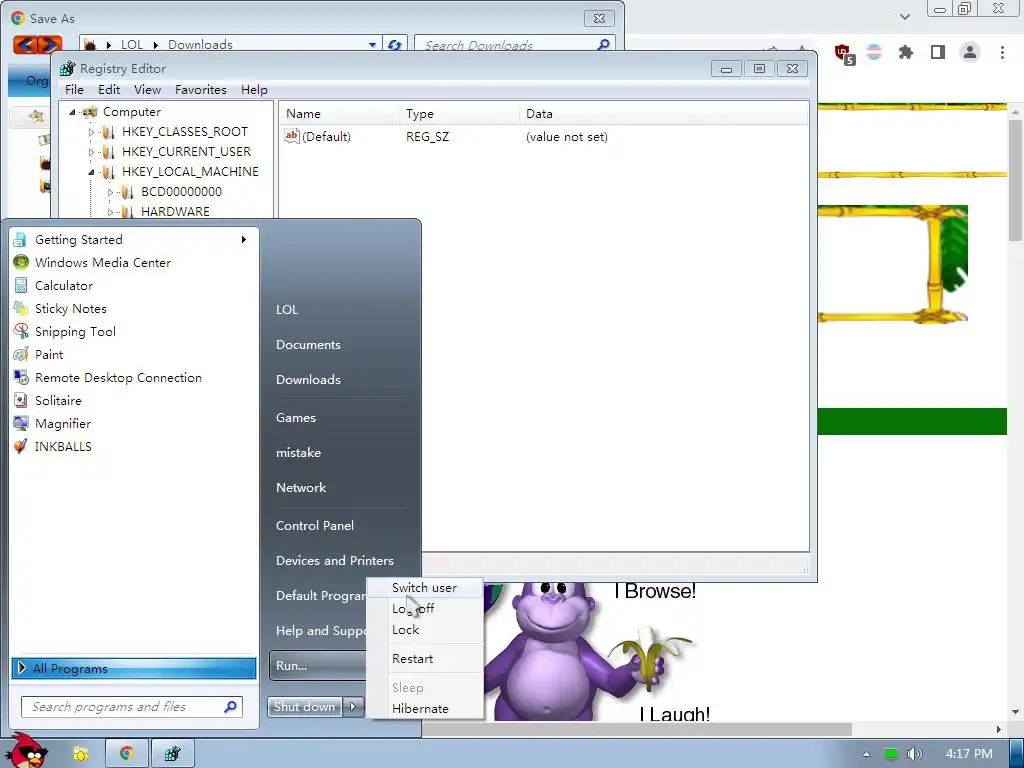Open All Programs list

(134, 669)
